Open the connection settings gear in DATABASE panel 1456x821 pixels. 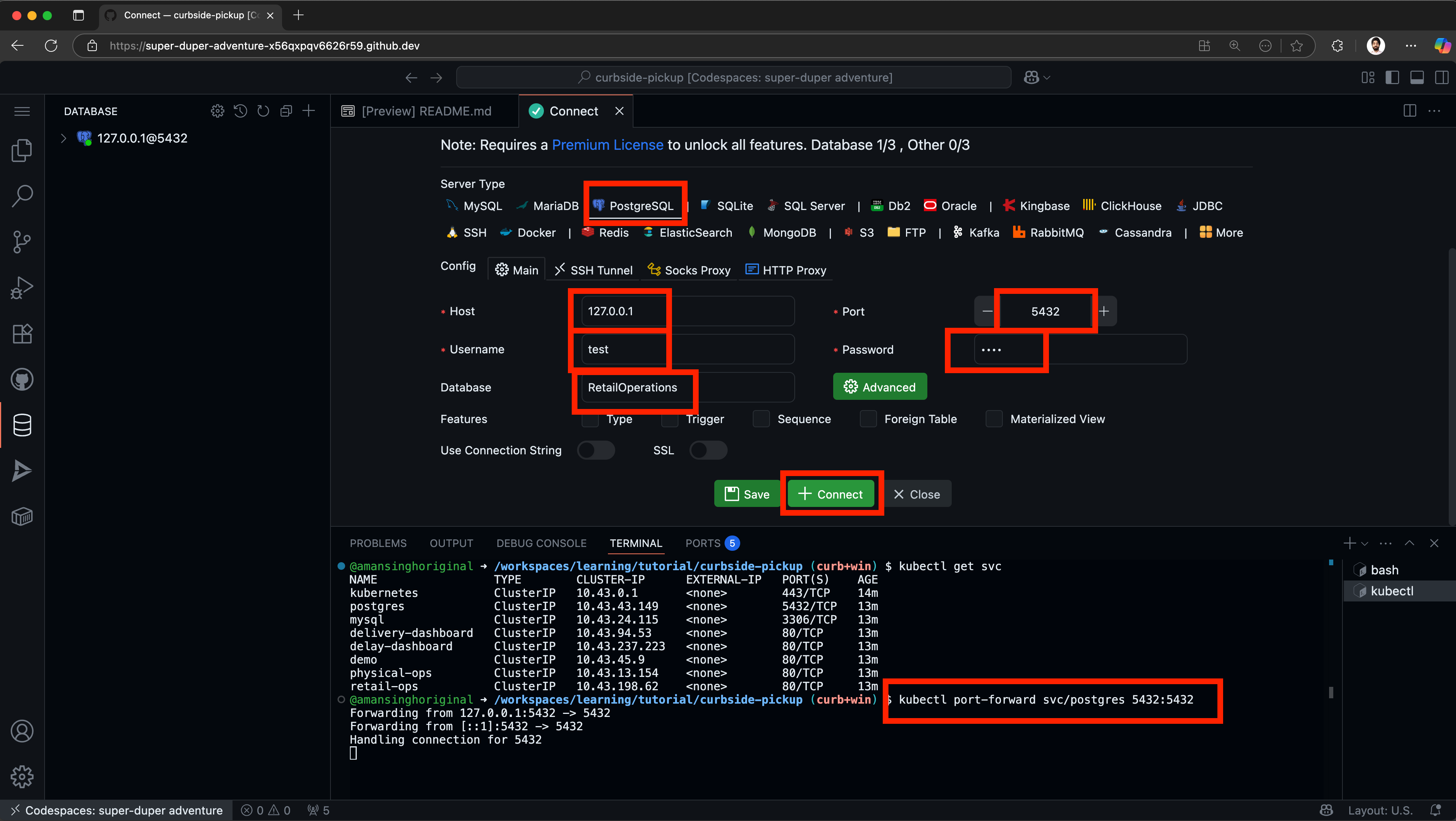pos(218,111)
